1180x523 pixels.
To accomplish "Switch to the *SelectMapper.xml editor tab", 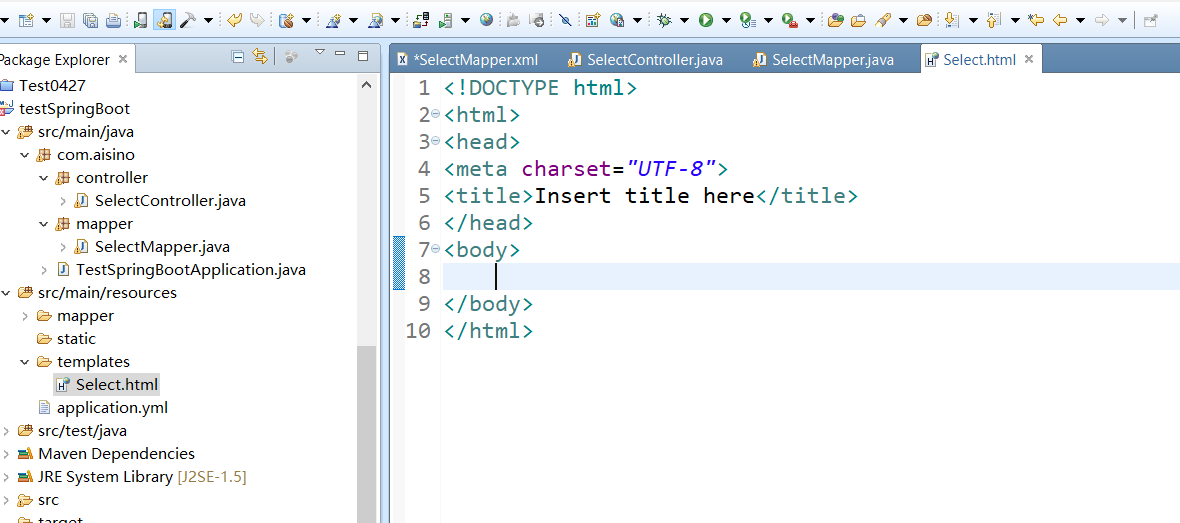I will pyautogui.click(x=467, y=59).
